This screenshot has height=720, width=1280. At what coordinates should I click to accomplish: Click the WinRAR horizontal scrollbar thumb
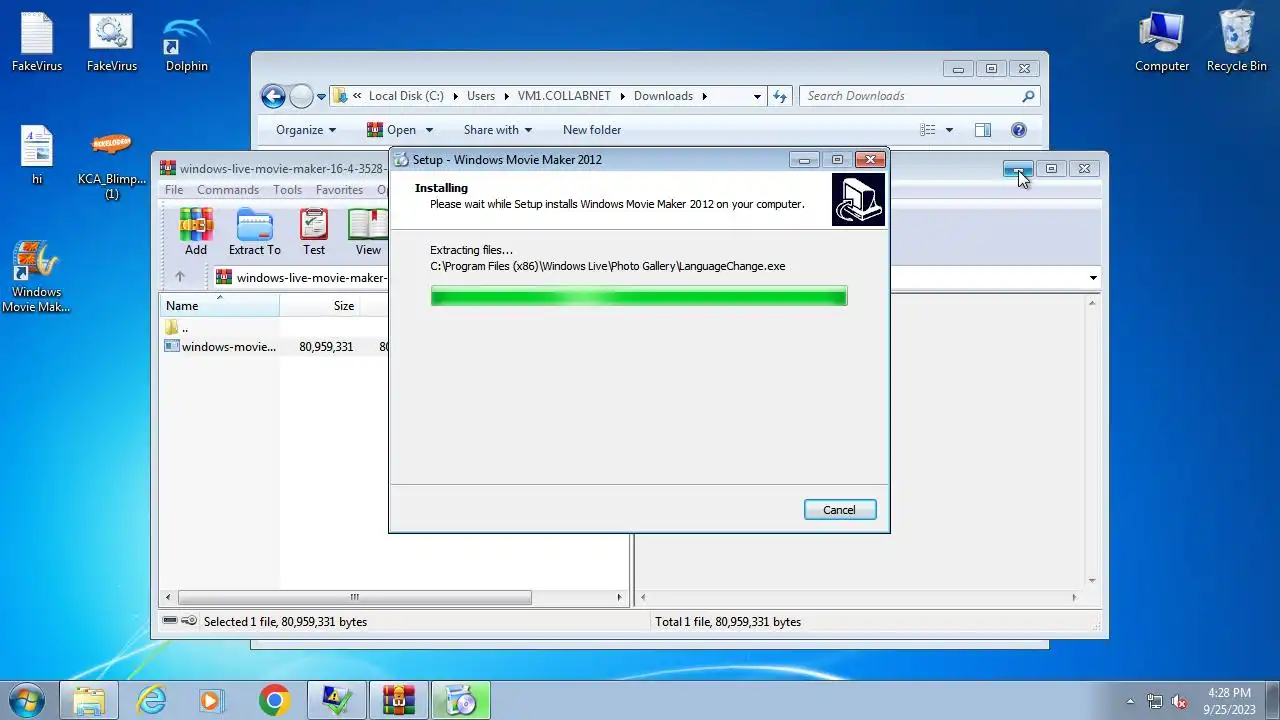click(354, 597)
